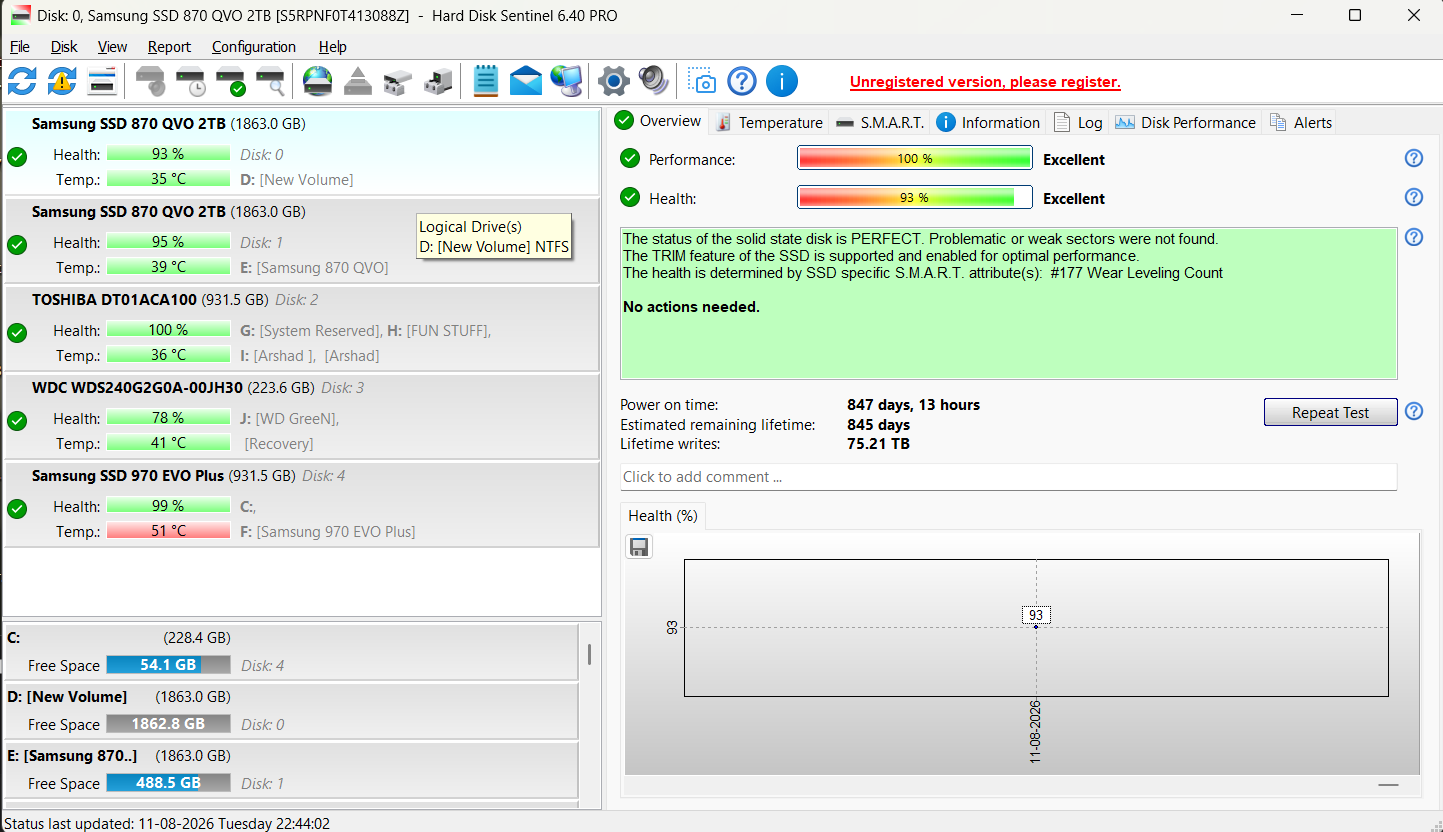The height and width of the screenshot is (832, 1443).
Task: Click the 54.1 GB free space bar
Action: (168, 665)
